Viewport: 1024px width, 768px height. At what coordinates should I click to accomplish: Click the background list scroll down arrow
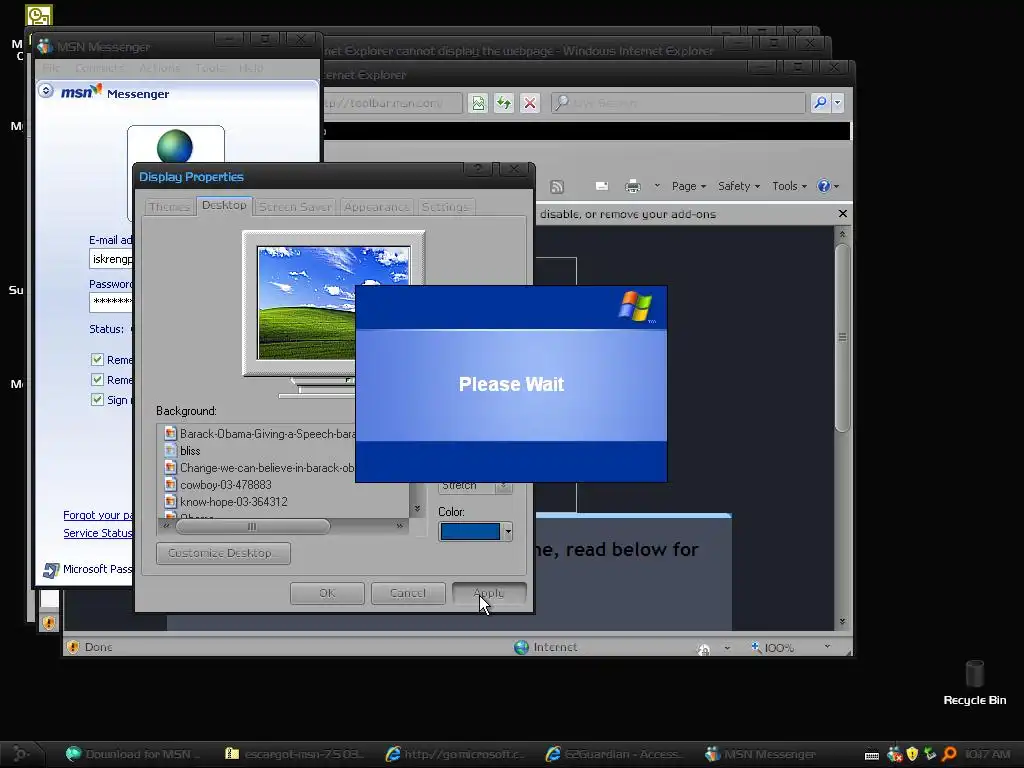(x=417, y=508)
